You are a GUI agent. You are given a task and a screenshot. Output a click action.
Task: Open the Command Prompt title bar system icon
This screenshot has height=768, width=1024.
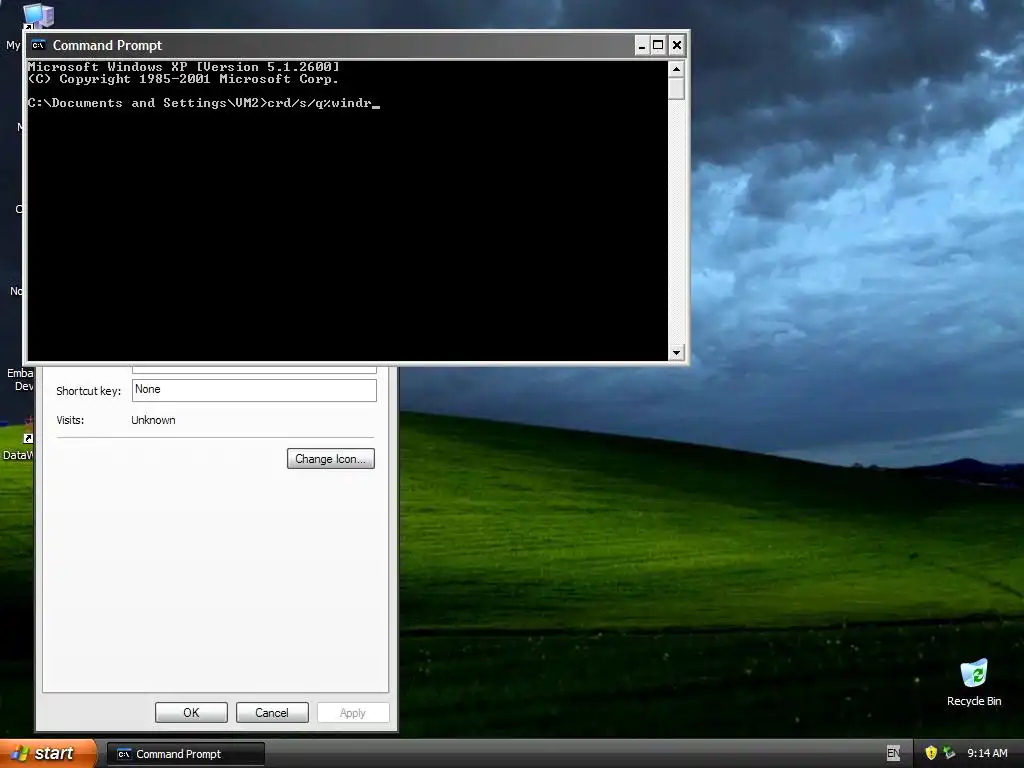click(x=39, y=45)
